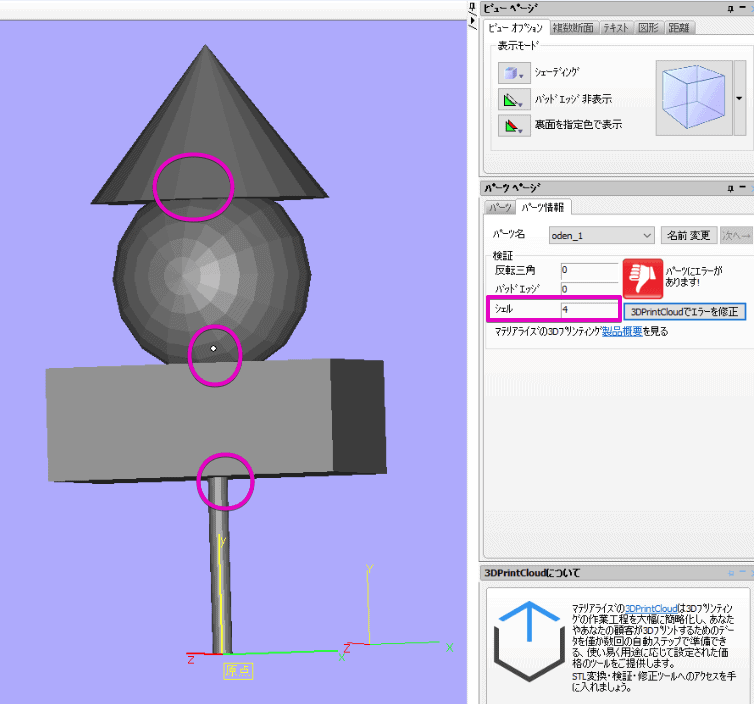Click the bad edge hide icon
Screen dimensions: 754x704
[514, 100]
